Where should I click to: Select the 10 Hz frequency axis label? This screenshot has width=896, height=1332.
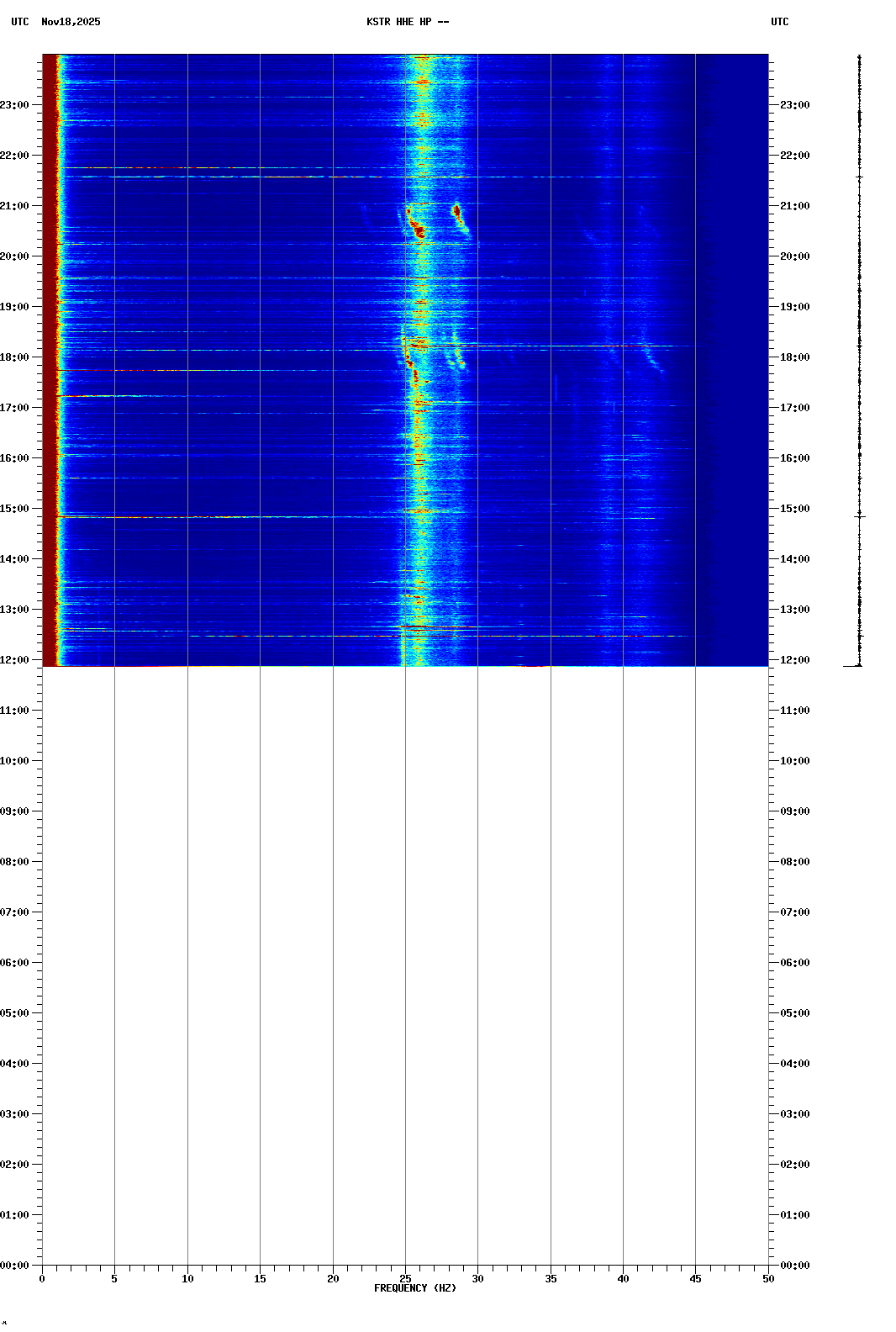[187, 1279]
